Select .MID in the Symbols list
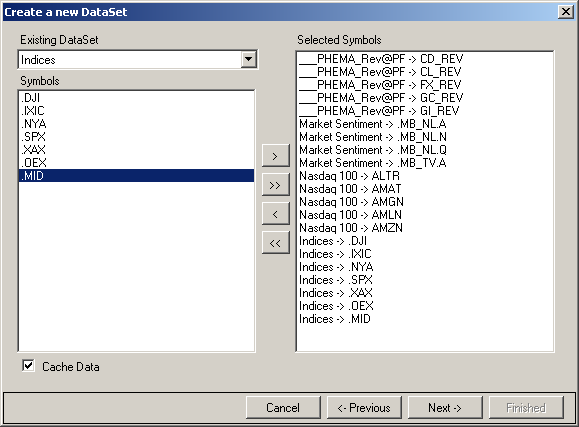The image size is (579, 427). pyautogui.click(x=136, y=175)
